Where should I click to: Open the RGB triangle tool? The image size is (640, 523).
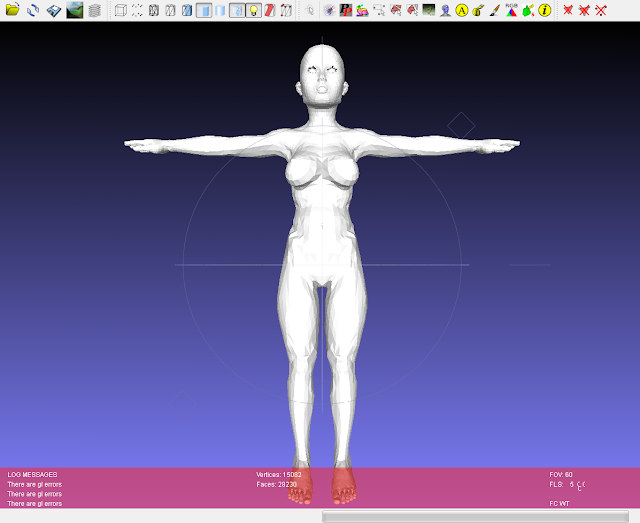511,10
